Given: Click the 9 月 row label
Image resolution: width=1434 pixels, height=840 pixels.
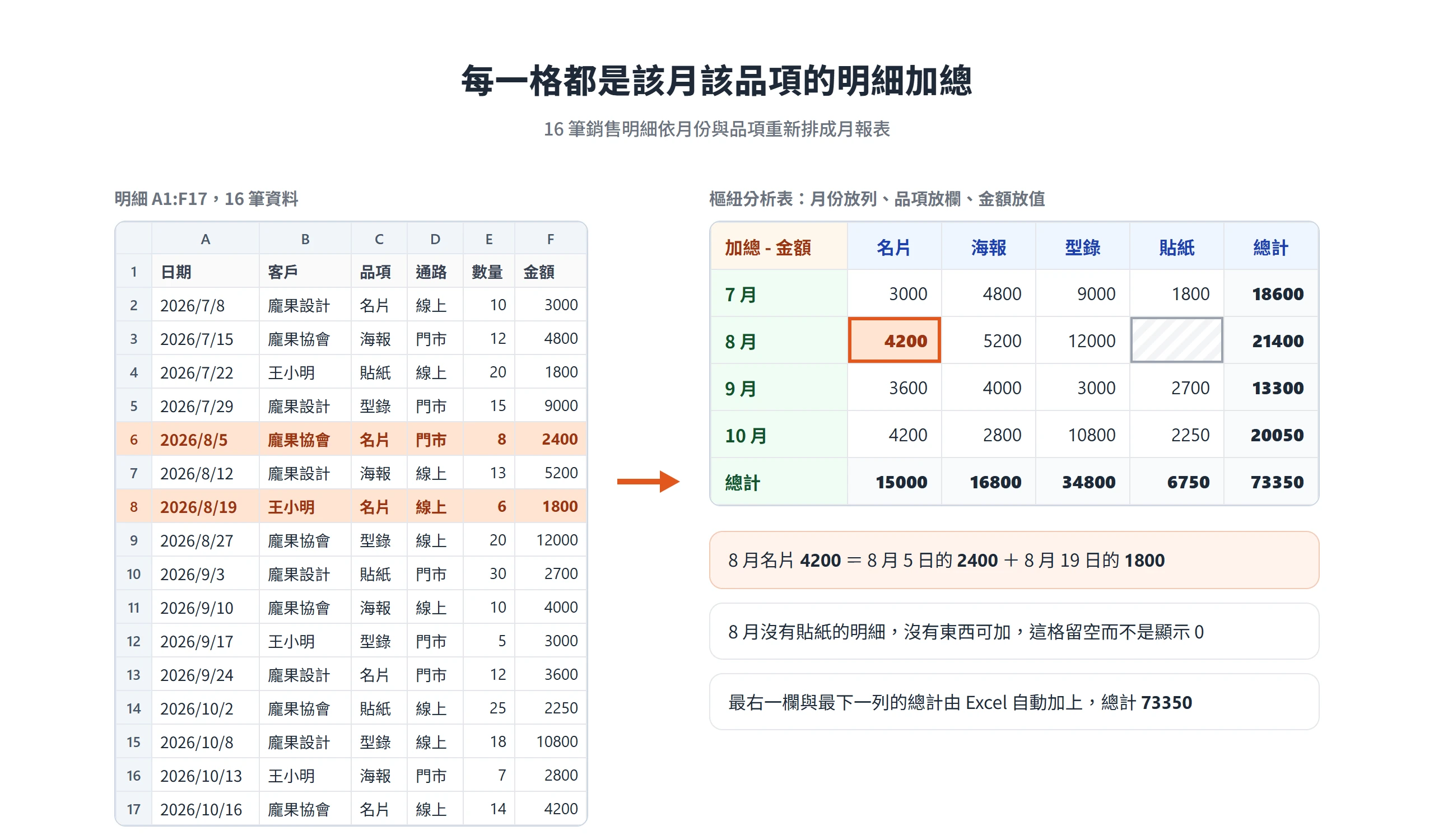Looking at the screenshot, I should pos(779,388).
